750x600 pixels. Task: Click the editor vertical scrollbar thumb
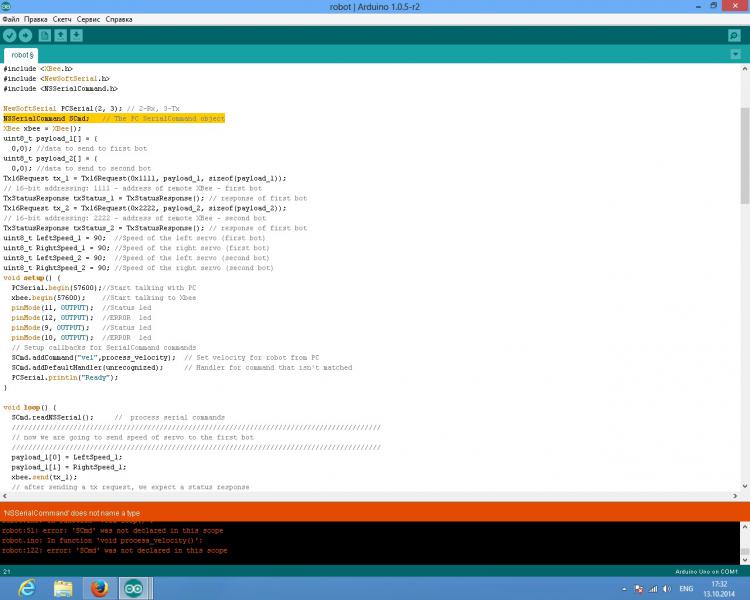(x=745, y=156)
